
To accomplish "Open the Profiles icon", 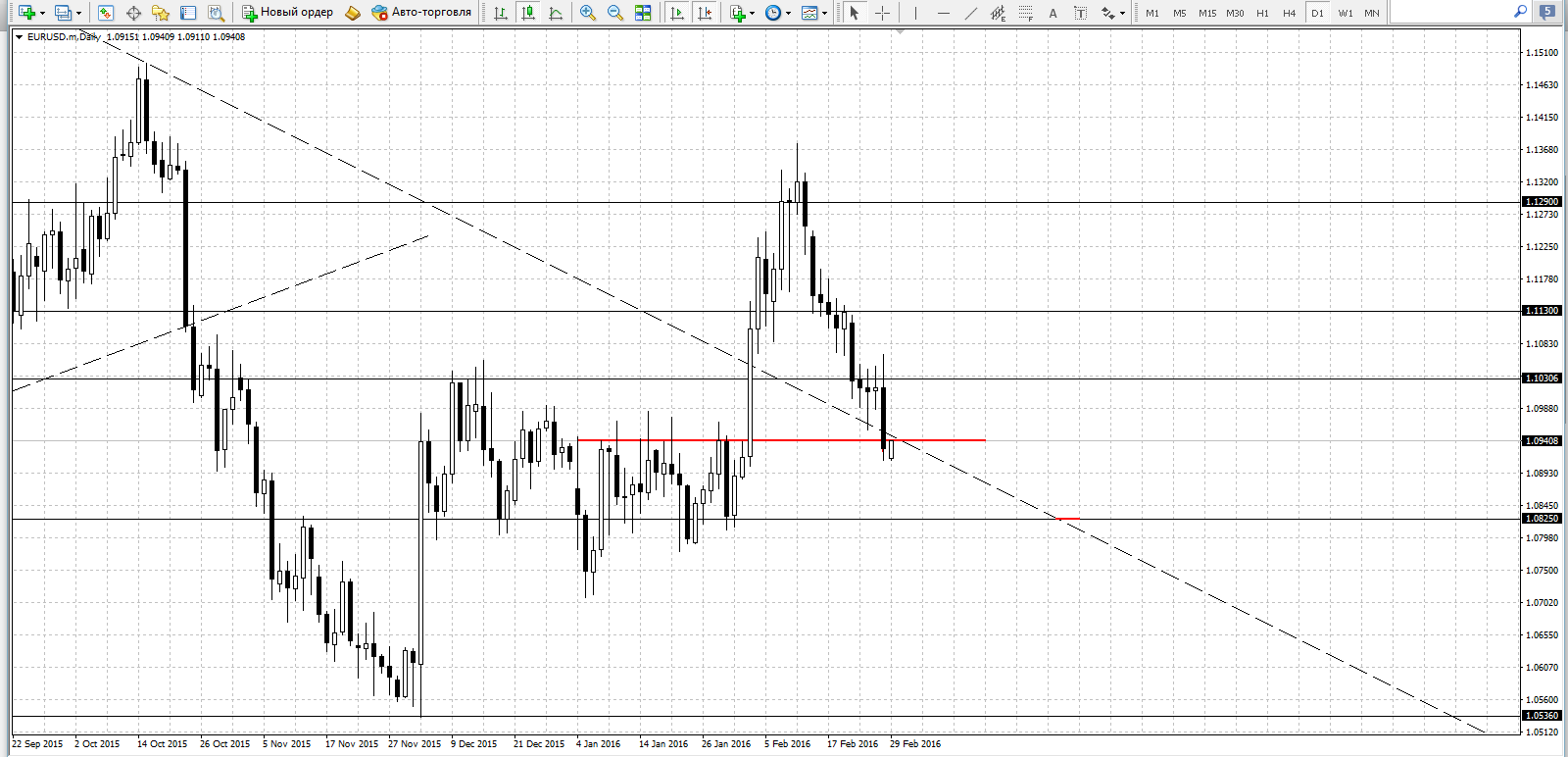I will (63, 13).
